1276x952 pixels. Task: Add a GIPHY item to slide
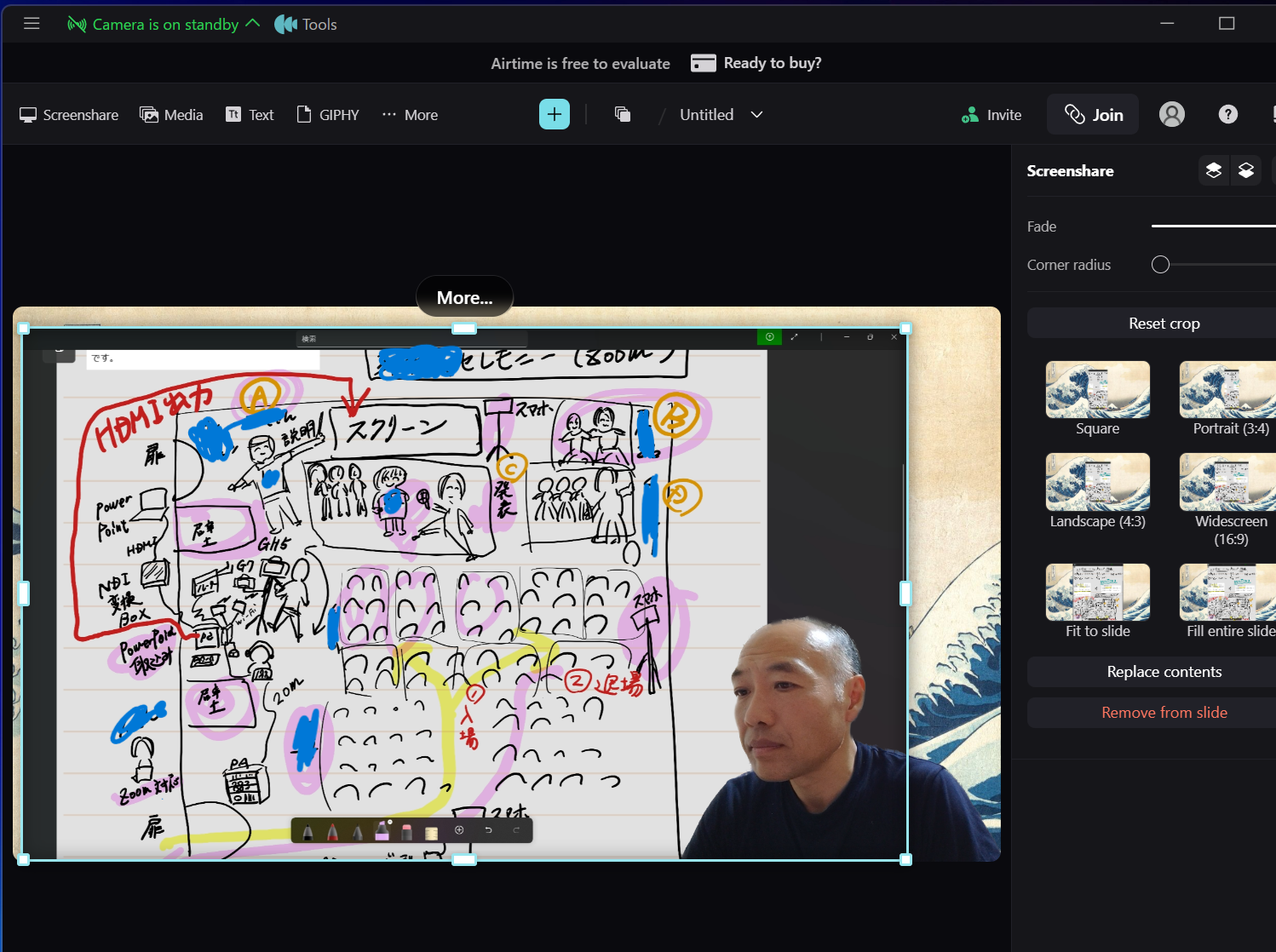point(328,115)
